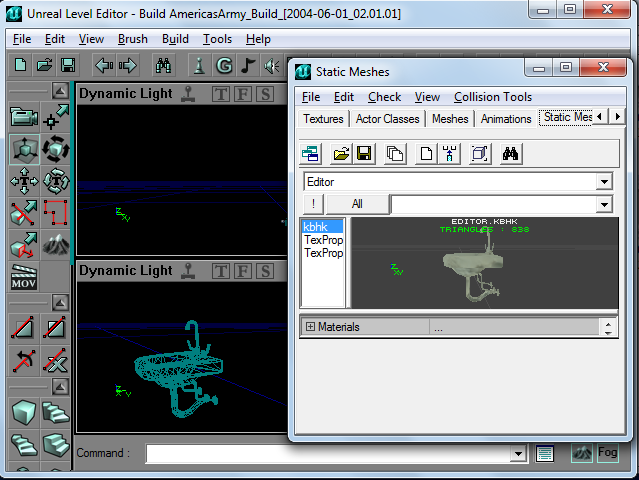Select the Texture rotate tool
The height and width of the screenshot is (480, 639).
point(56,181)
